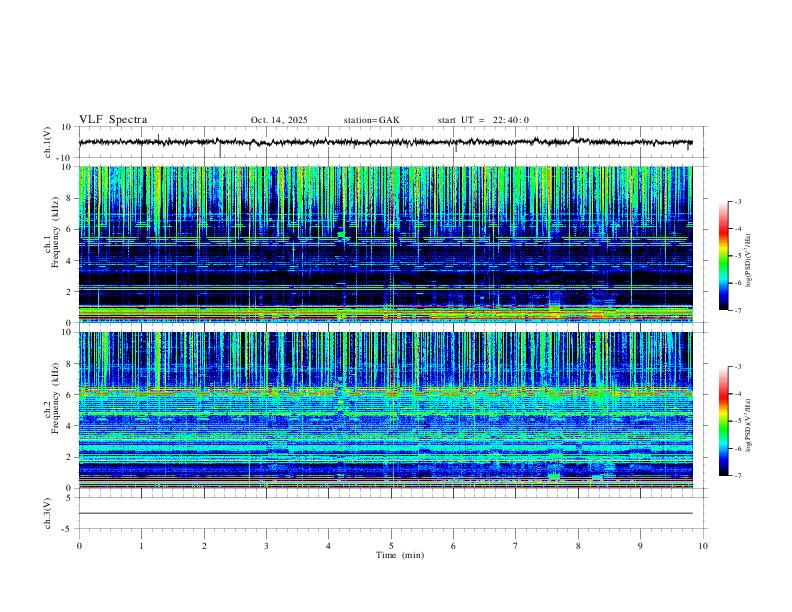The height and width of the screenshot is (612, 792).
Task: Click the "-3" label on ch.1 color bar
Action: click(x=737, y=201)
